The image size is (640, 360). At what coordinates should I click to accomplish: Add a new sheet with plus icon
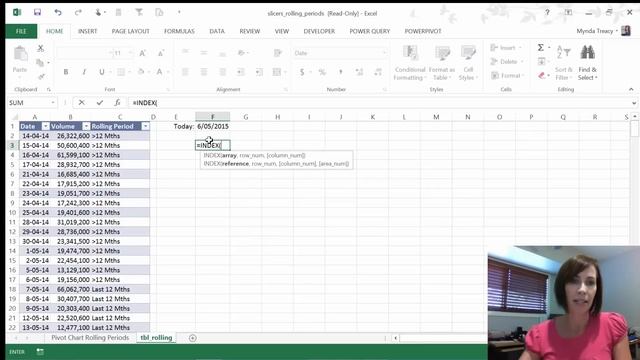pyautogui.click(x=193, y=338)
